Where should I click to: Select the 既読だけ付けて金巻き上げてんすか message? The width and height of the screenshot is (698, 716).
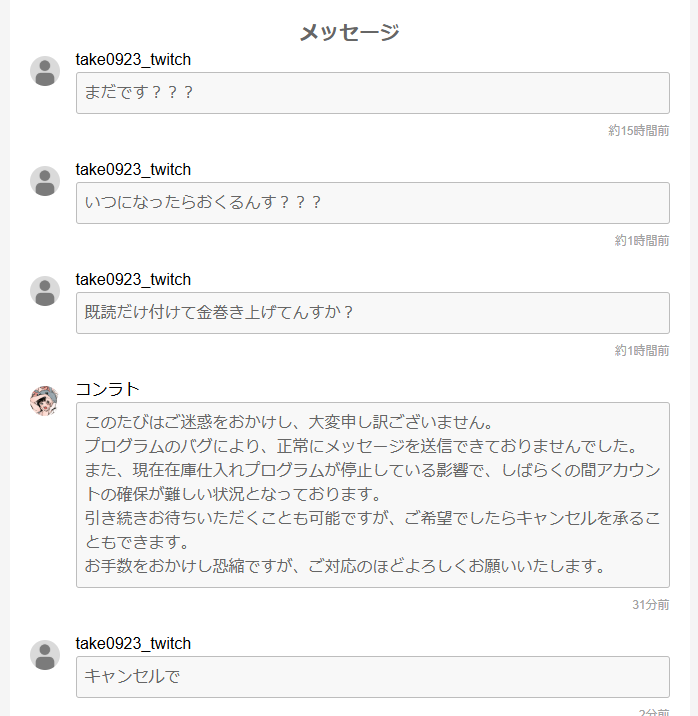coord(373,313)
